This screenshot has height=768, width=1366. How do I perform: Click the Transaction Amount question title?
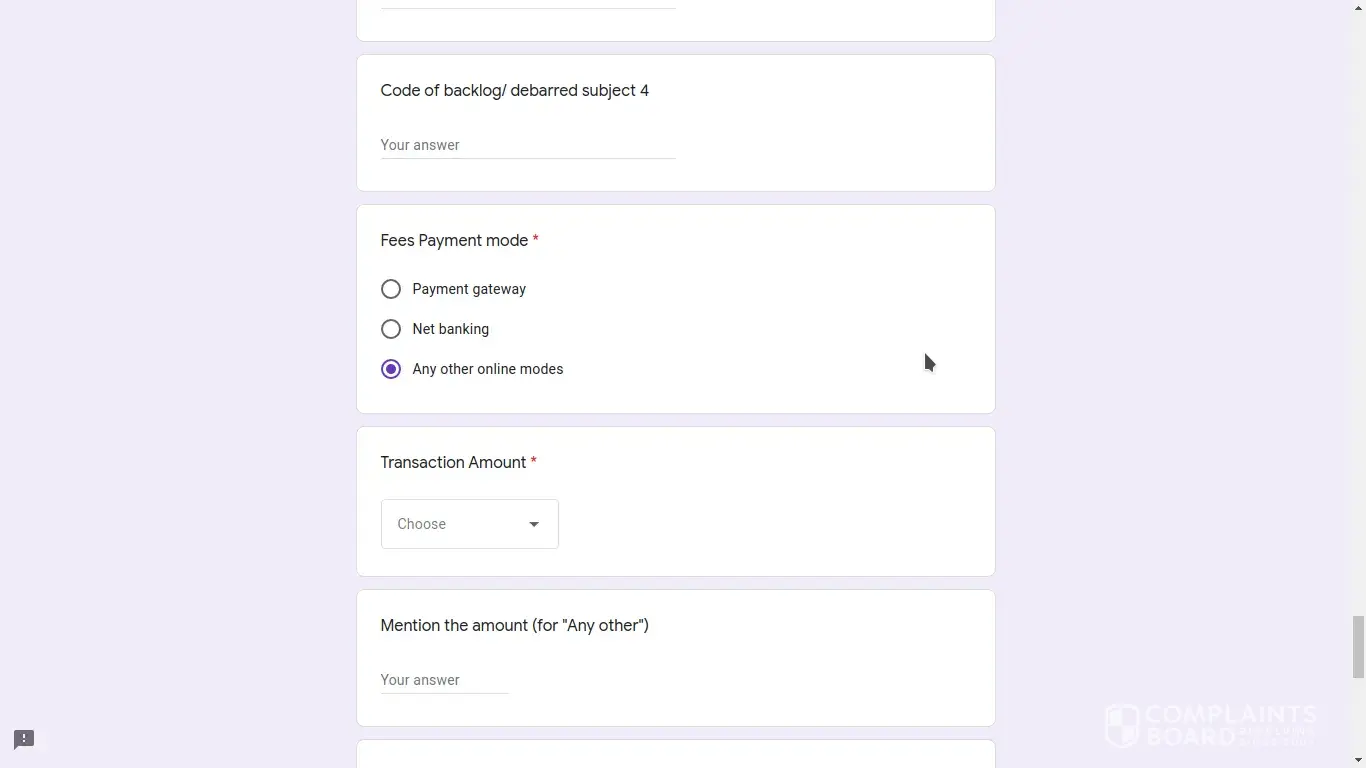point(453,462)
